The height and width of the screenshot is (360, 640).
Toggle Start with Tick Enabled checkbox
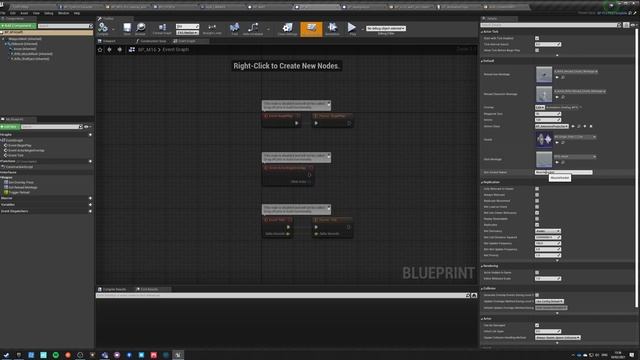(x=537, y=38)
